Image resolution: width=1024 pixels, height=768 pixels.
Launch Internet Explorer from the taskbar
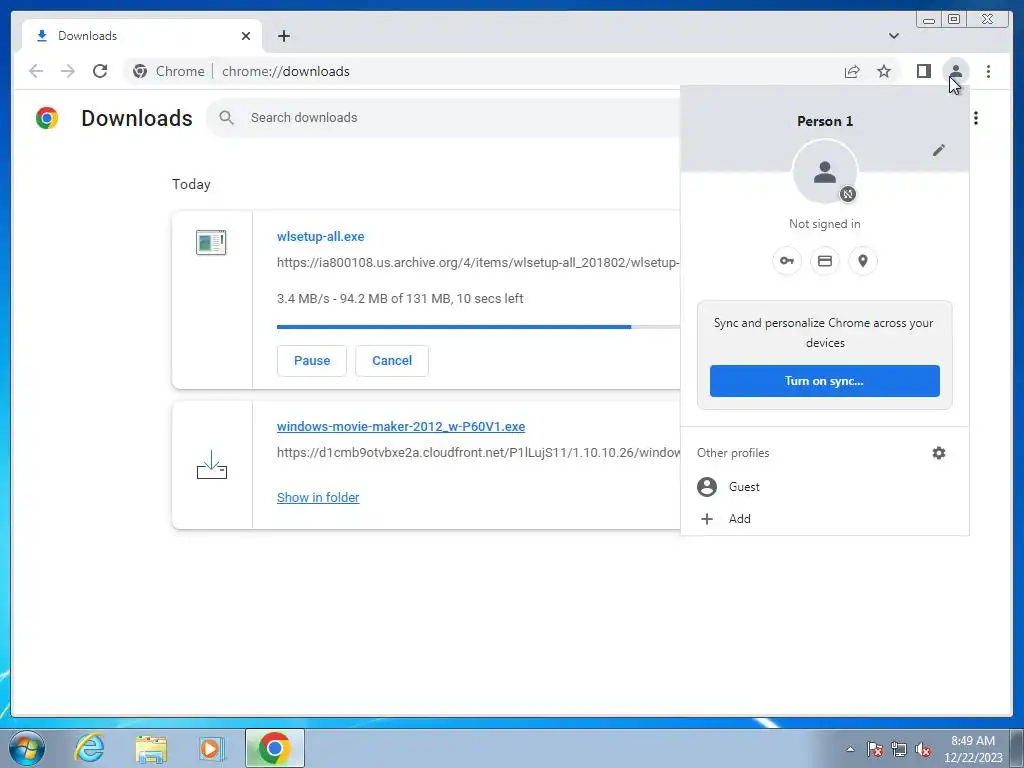coord(89,748)
